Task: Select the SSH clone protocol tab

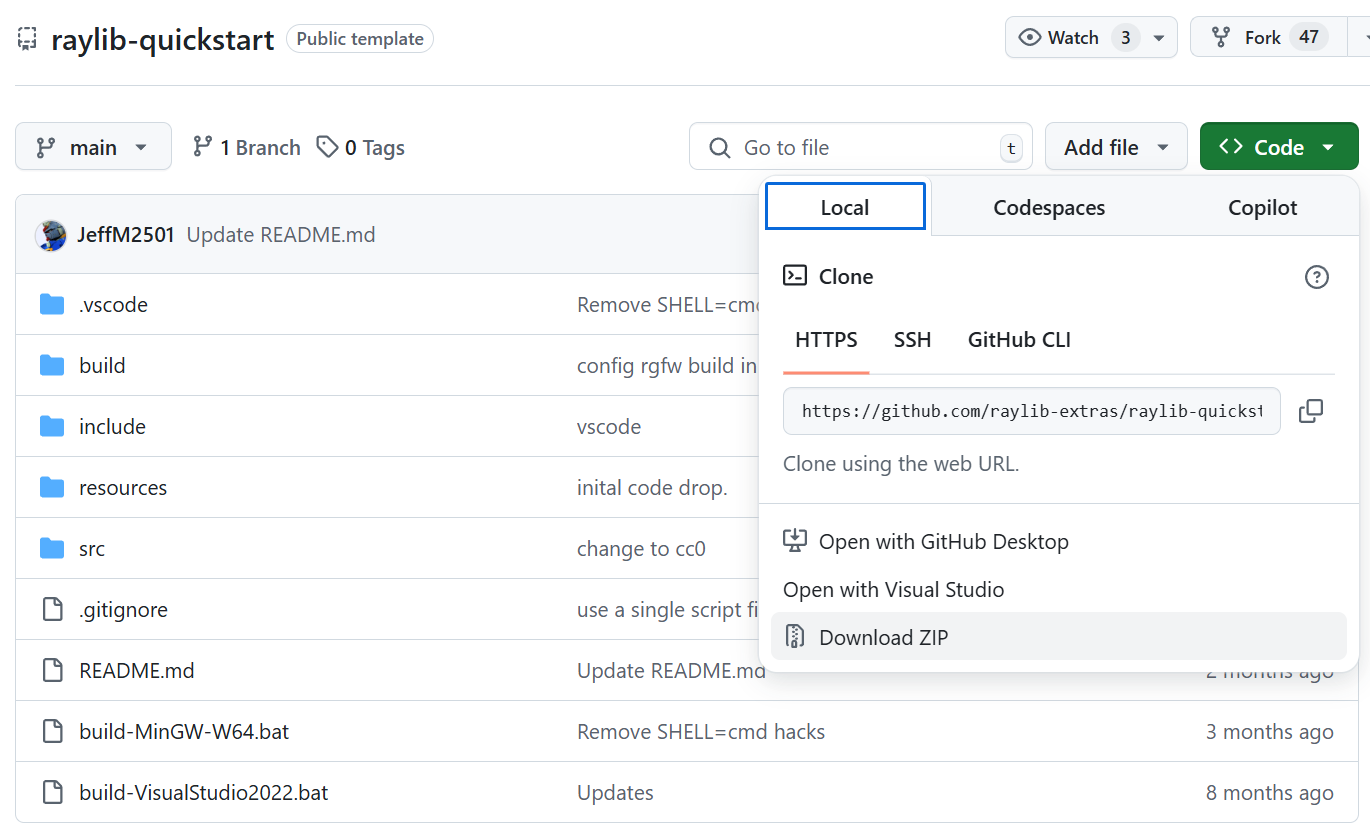Action: tap(912, 340)
